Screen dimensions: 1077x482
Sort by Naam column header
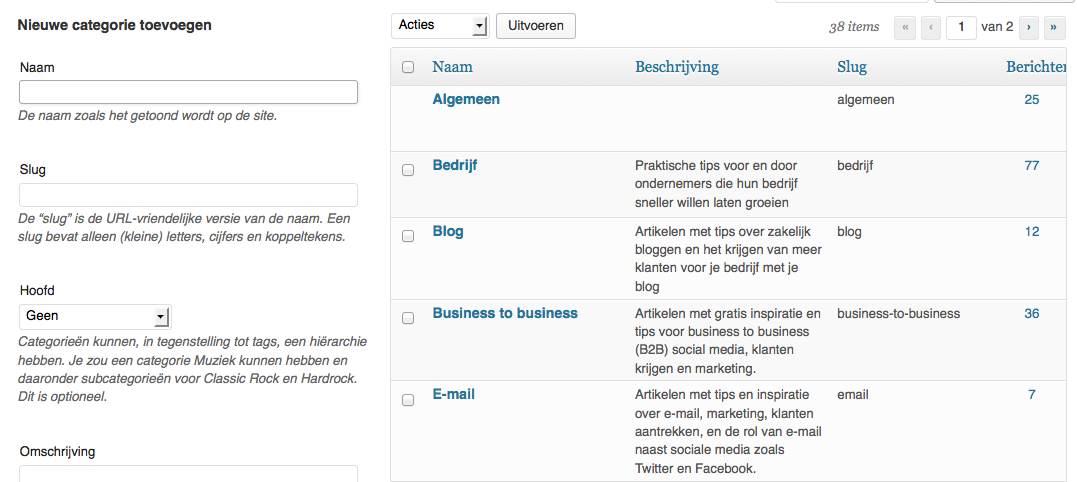pyautogui.click(x=452, y=67)
